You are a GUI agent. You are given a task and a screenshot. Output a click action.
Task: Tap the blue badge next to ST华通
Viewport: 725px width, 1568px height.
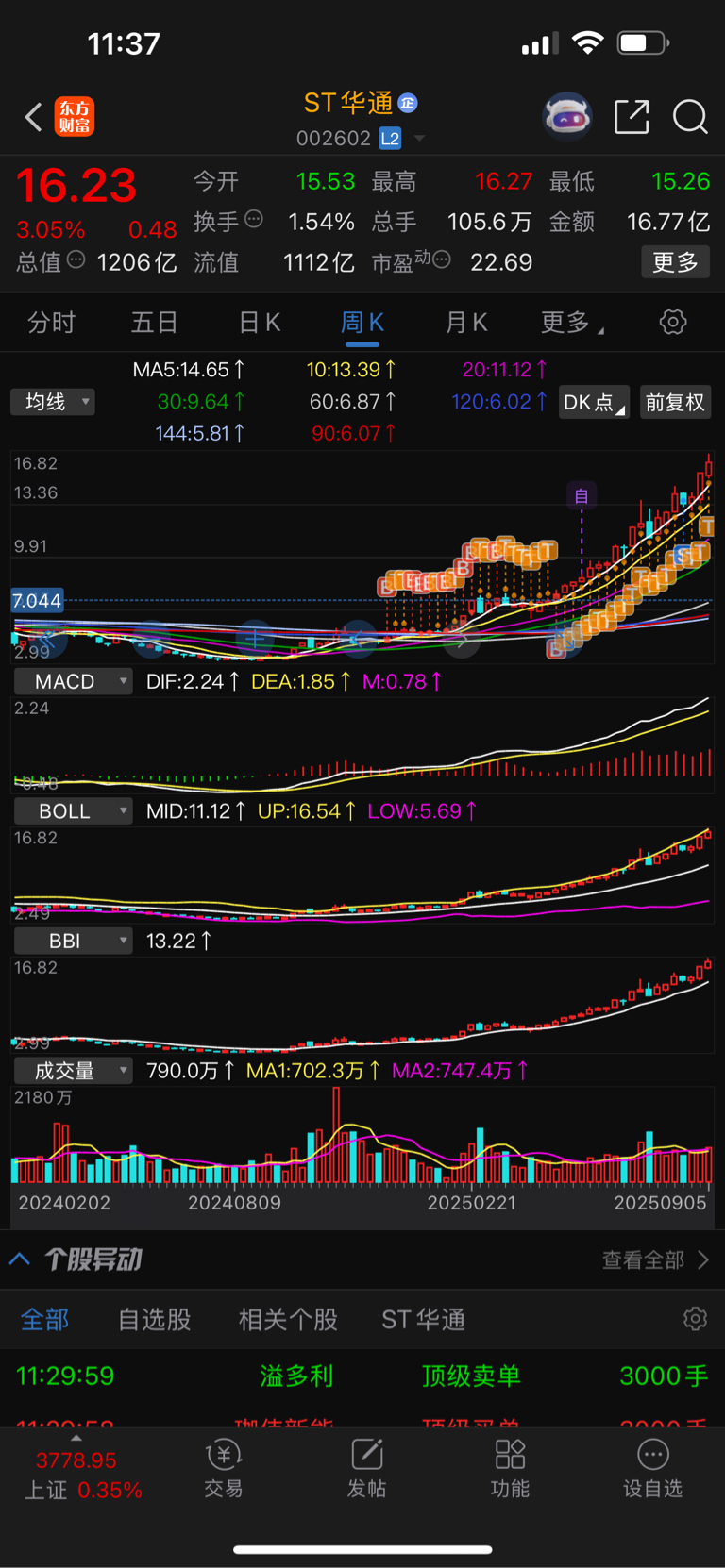click(408, 103)
